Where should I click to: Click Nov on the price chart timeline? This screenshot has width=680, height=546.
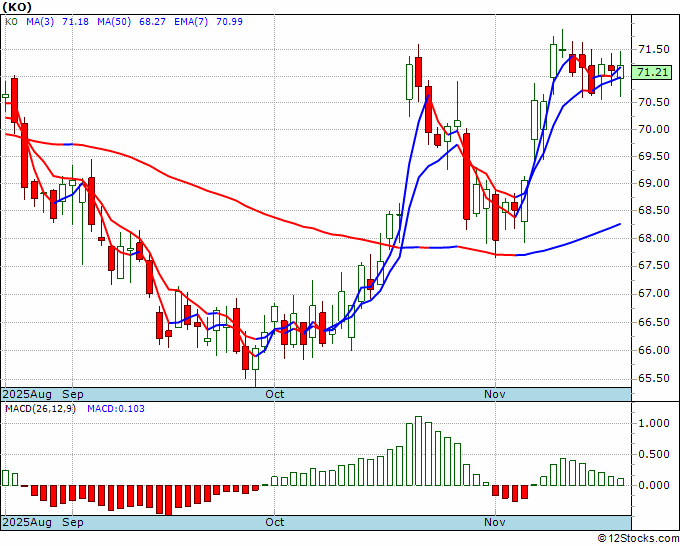tap(495, 394)
